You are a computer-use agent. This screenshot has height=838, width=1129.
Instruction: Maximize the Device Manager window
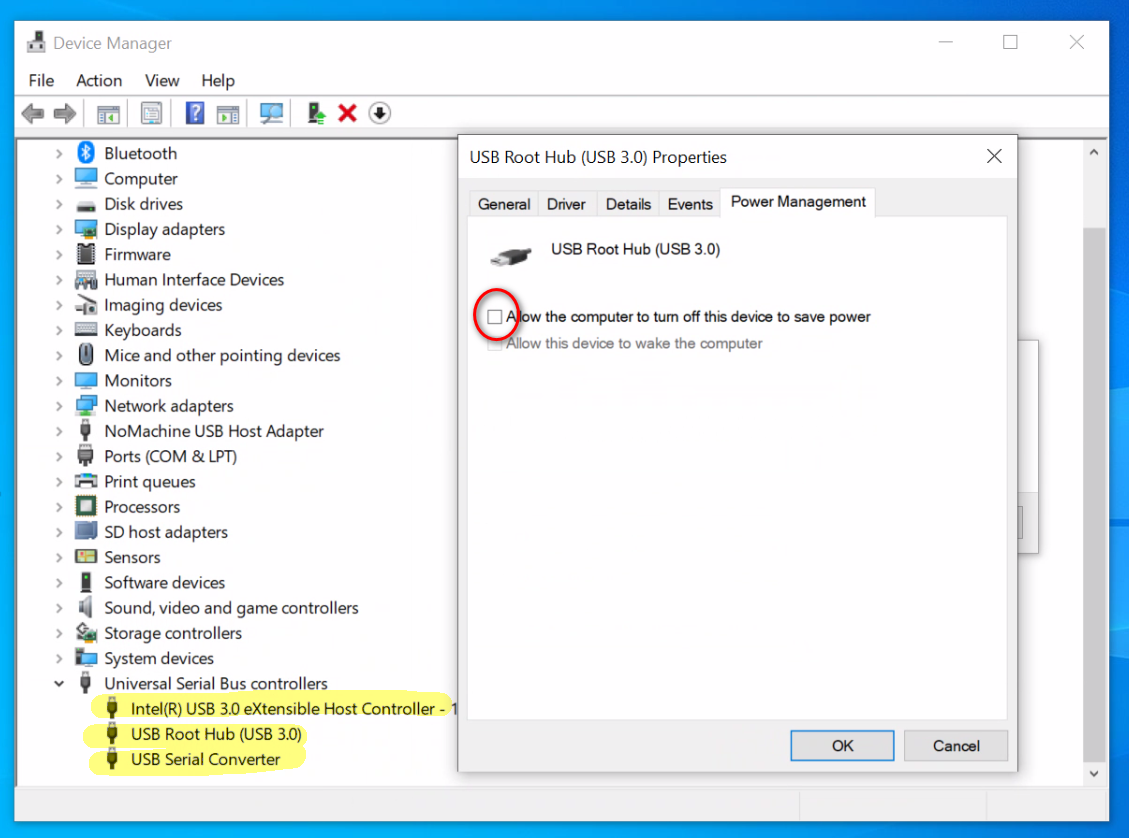(x=1010, y=42)
